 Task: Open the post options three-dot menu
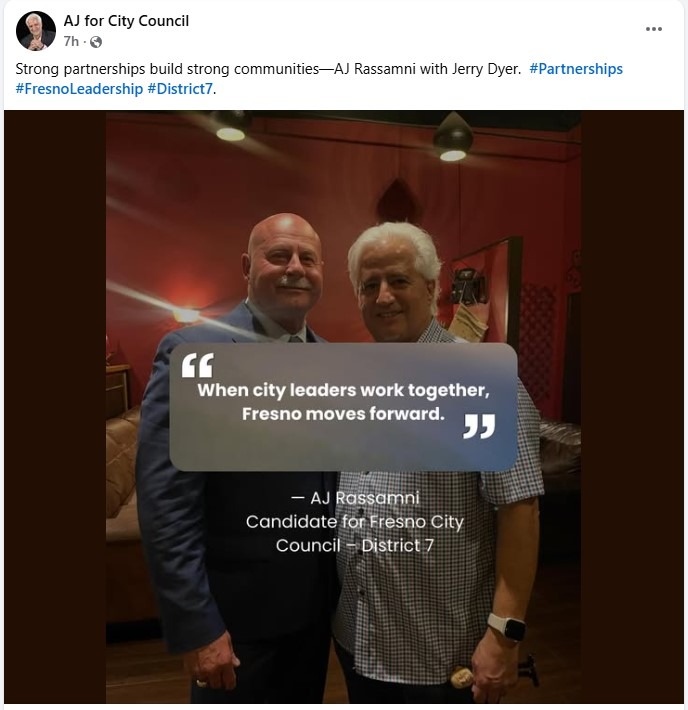pos(654,29)
